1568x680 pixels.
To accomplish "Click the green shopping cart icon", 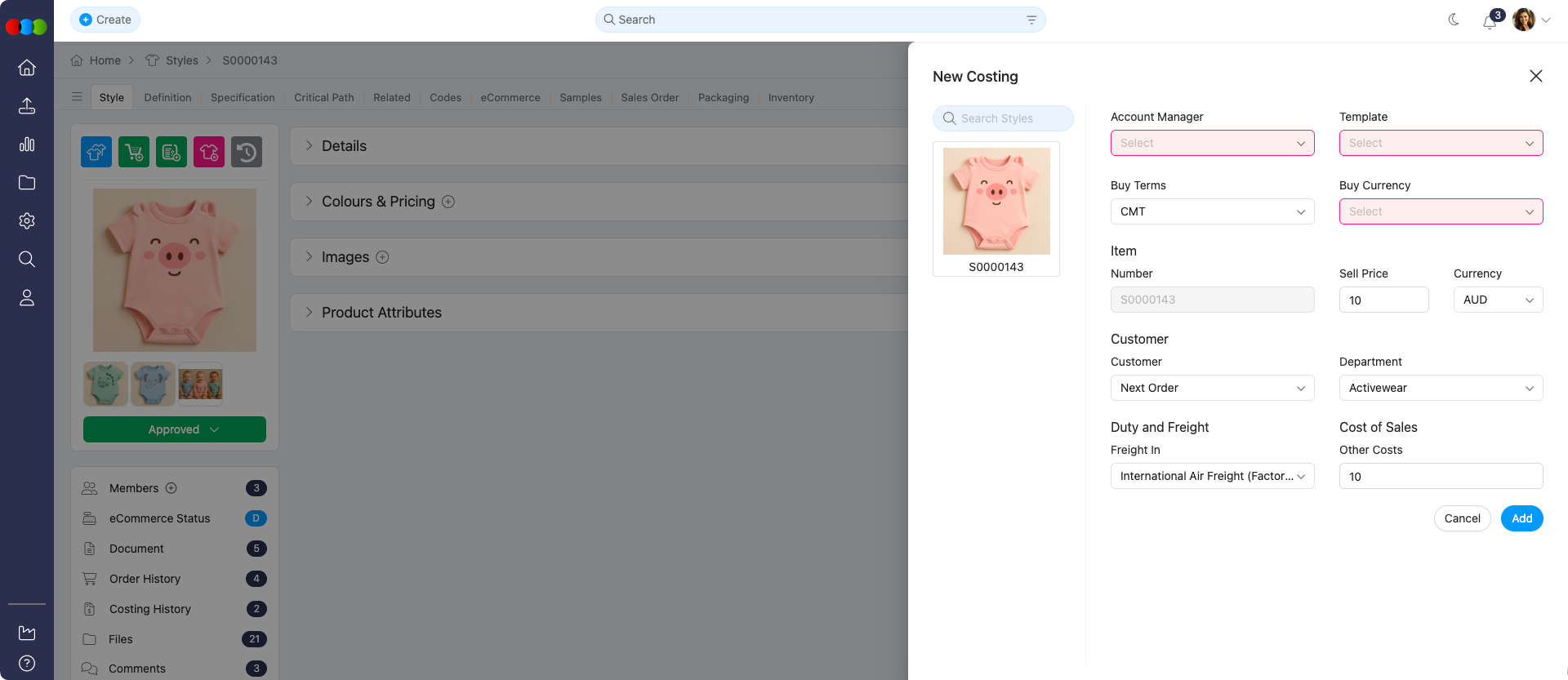I will click(x=134, y=152).
